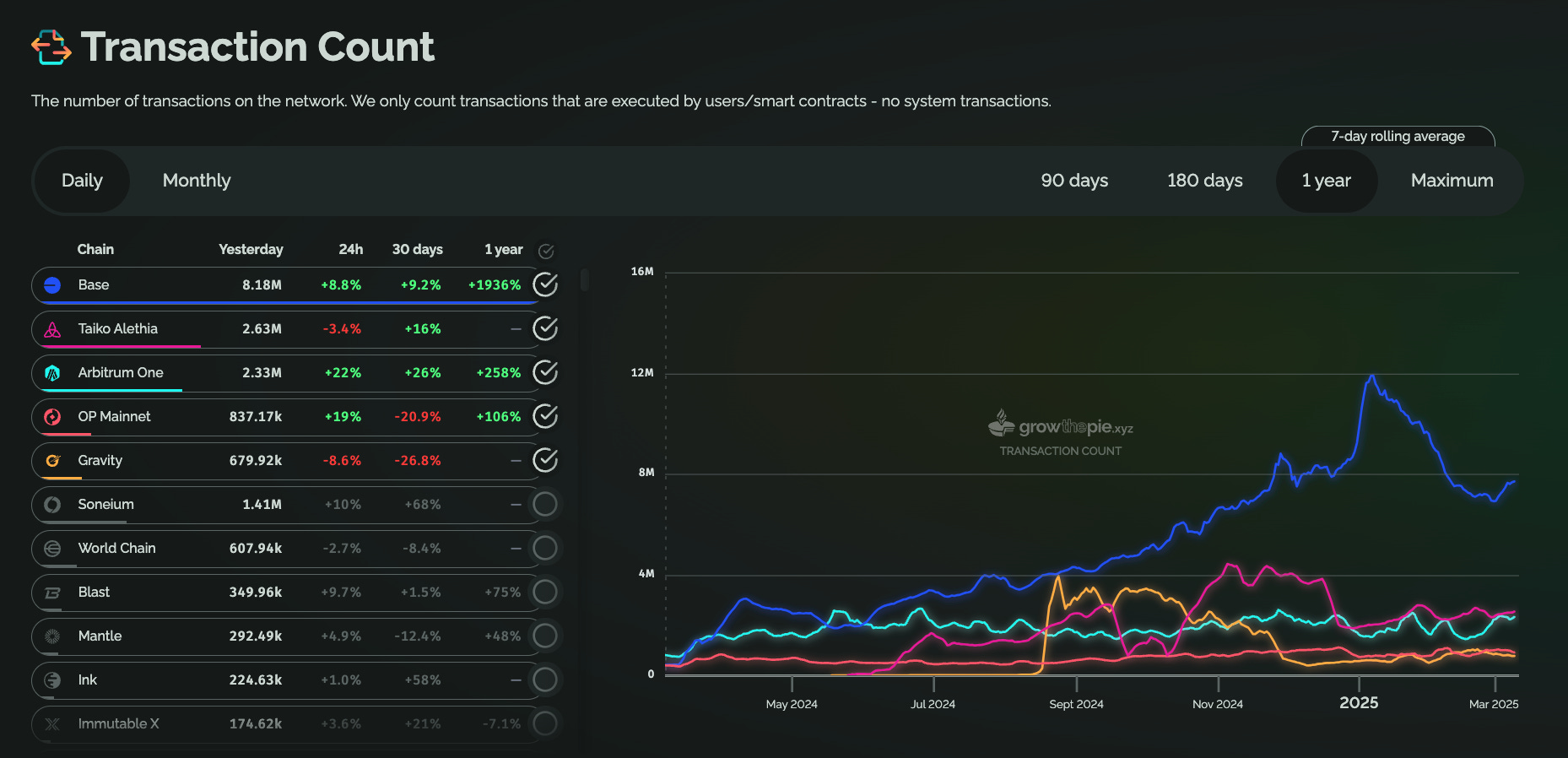The width and height of the screenshot is (1568, 758).
Task: Click Soneium 30 days change +68%
Action: tap(422, 505)
